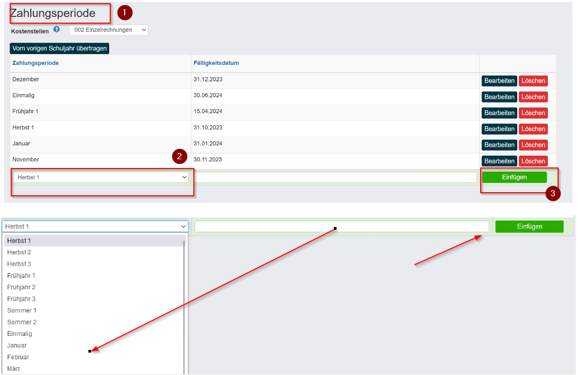The image size is (578, 375).
Task: Click Löschen for the November row
Action: tap(533, 161)
